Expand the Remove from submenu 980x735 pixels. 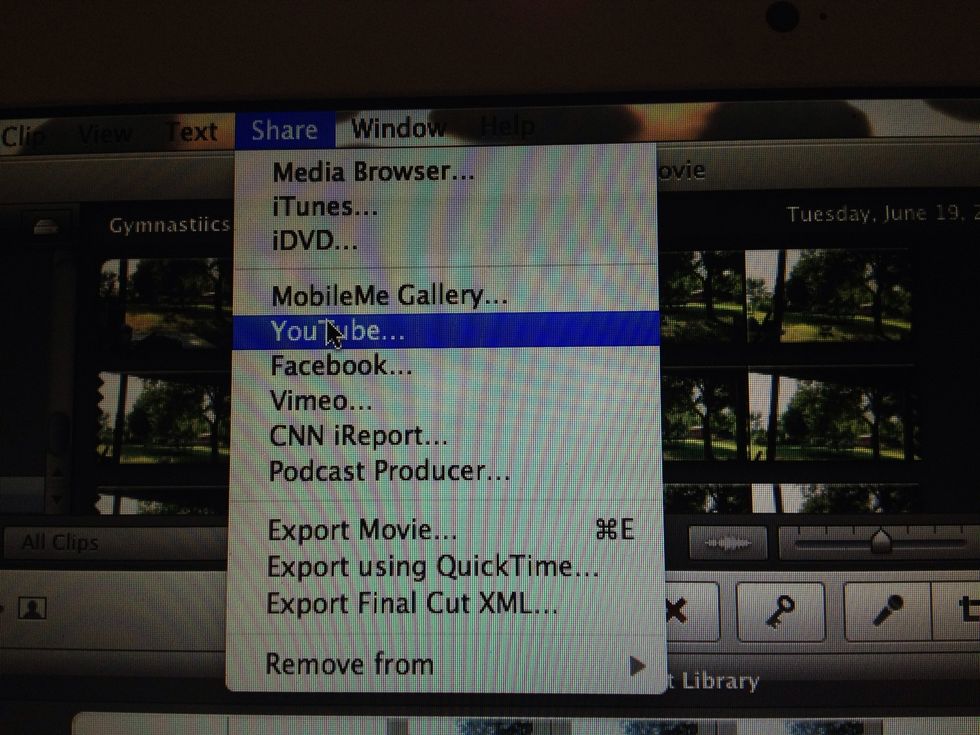pos(445,664)
